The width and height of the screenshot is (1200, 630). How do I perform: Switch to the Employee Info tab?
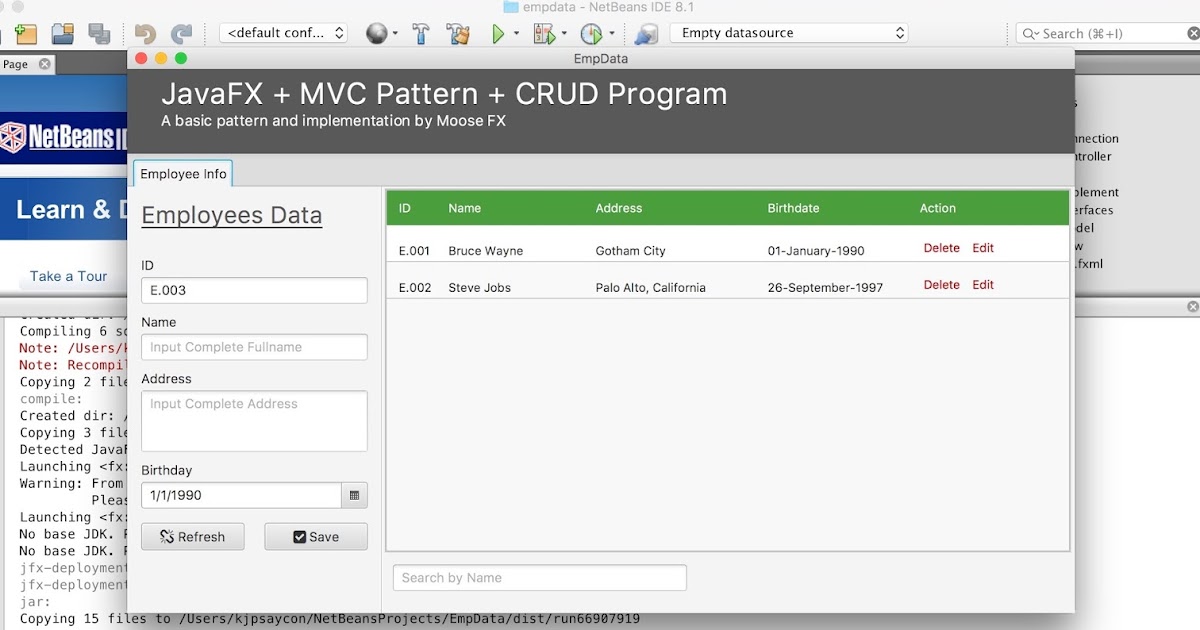click(182, 173)
